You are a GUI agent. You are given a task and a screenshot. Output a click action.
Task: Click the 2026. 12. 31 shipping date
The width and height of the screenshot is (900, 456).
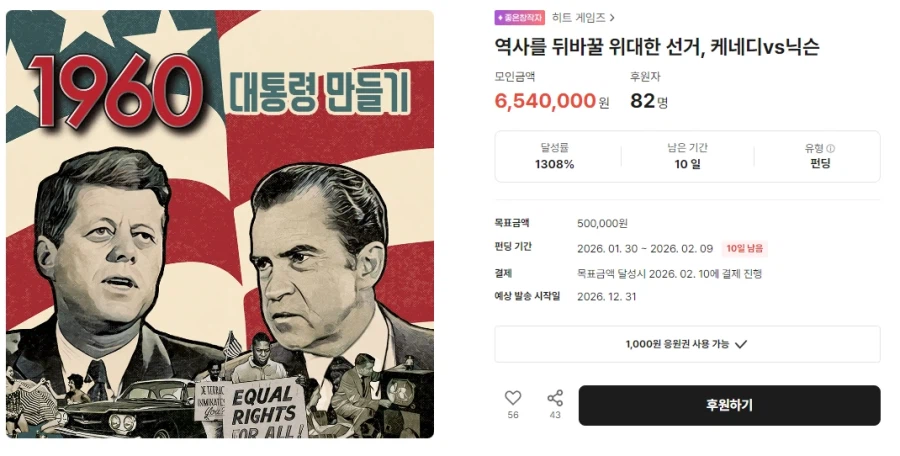click(x=607, y=297)
